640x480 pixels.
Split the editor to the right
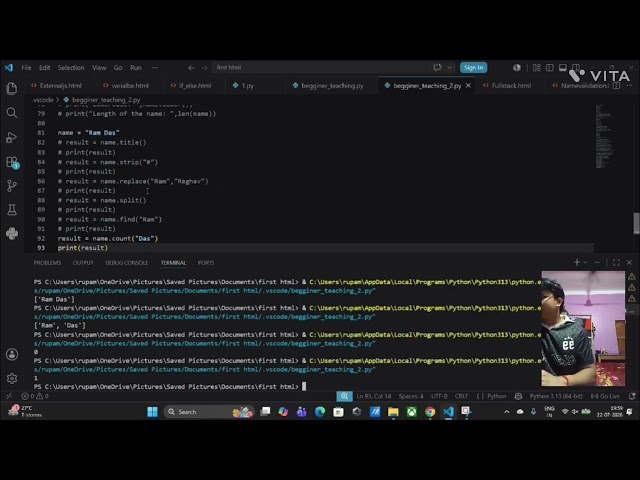(x=617, y=86)
